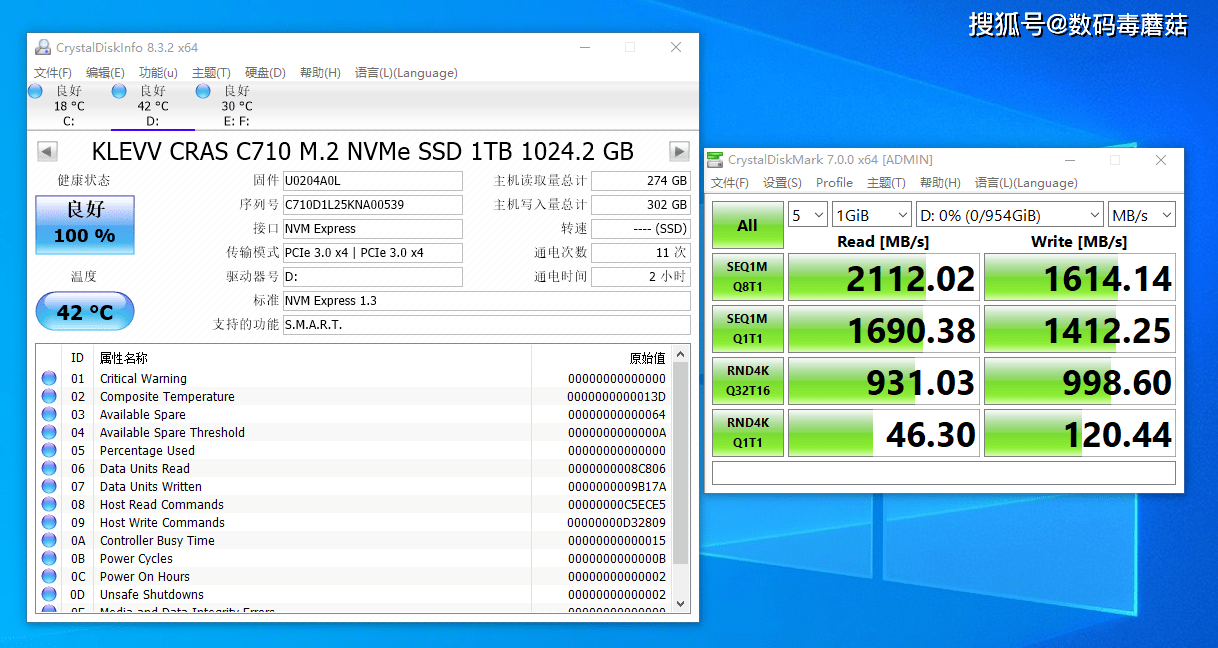Click the CrystalDiskInfo app icon in title bar
Image resolution: width=1218 pixels, height=648 pixels.
43,47
